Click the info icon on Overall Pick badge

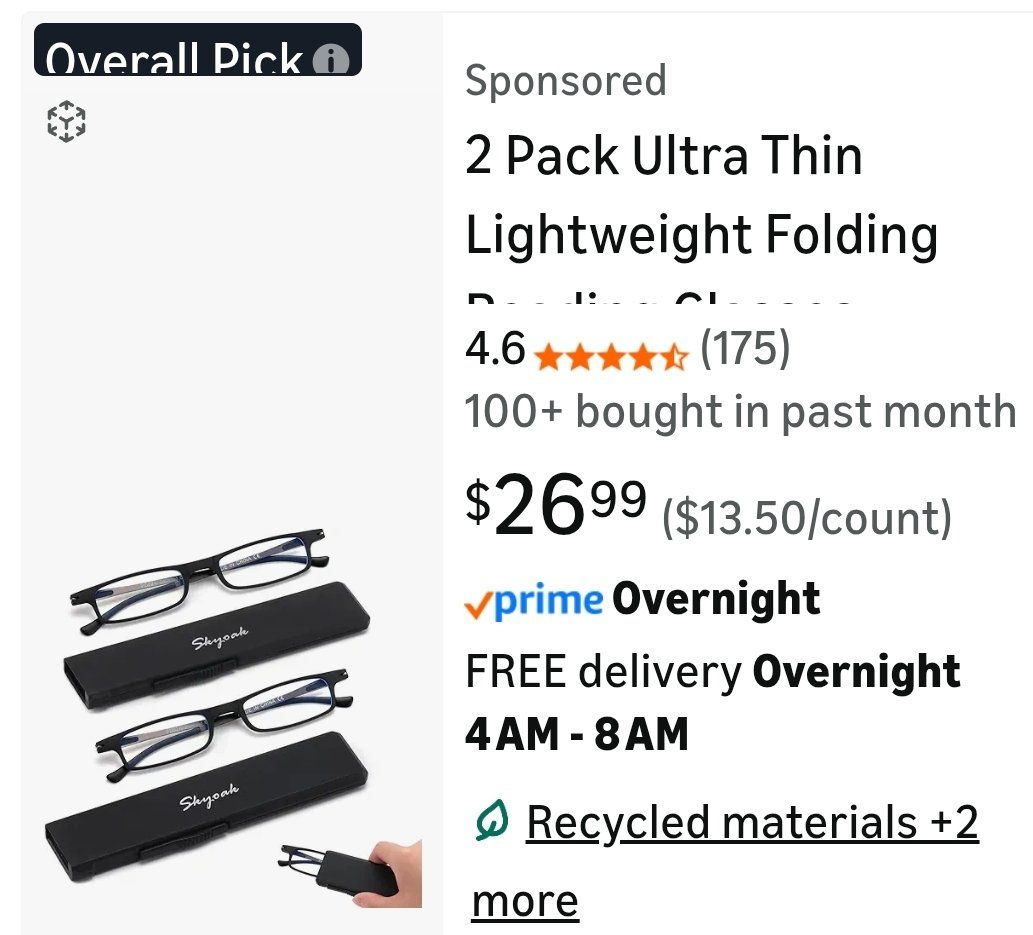(331, 62)
